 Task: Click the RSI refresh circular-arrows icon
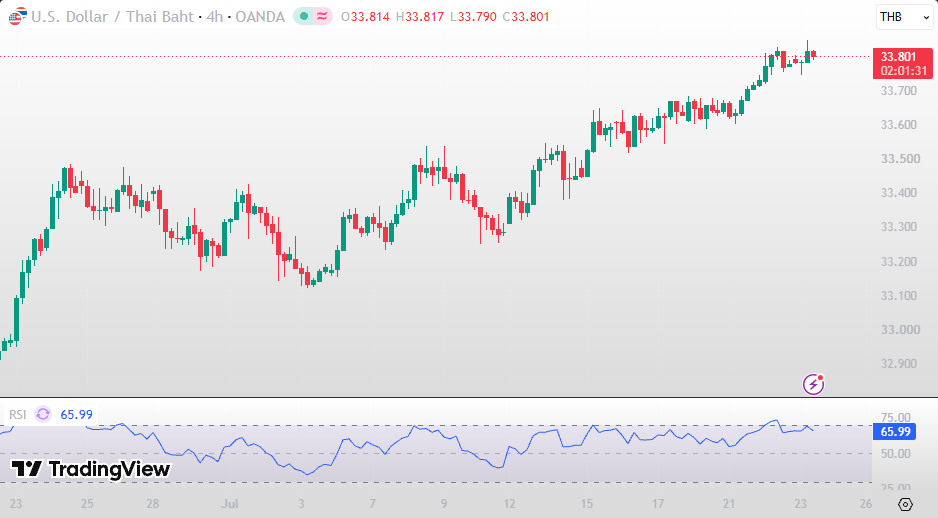pyautogui.click(x=43, y=414)
